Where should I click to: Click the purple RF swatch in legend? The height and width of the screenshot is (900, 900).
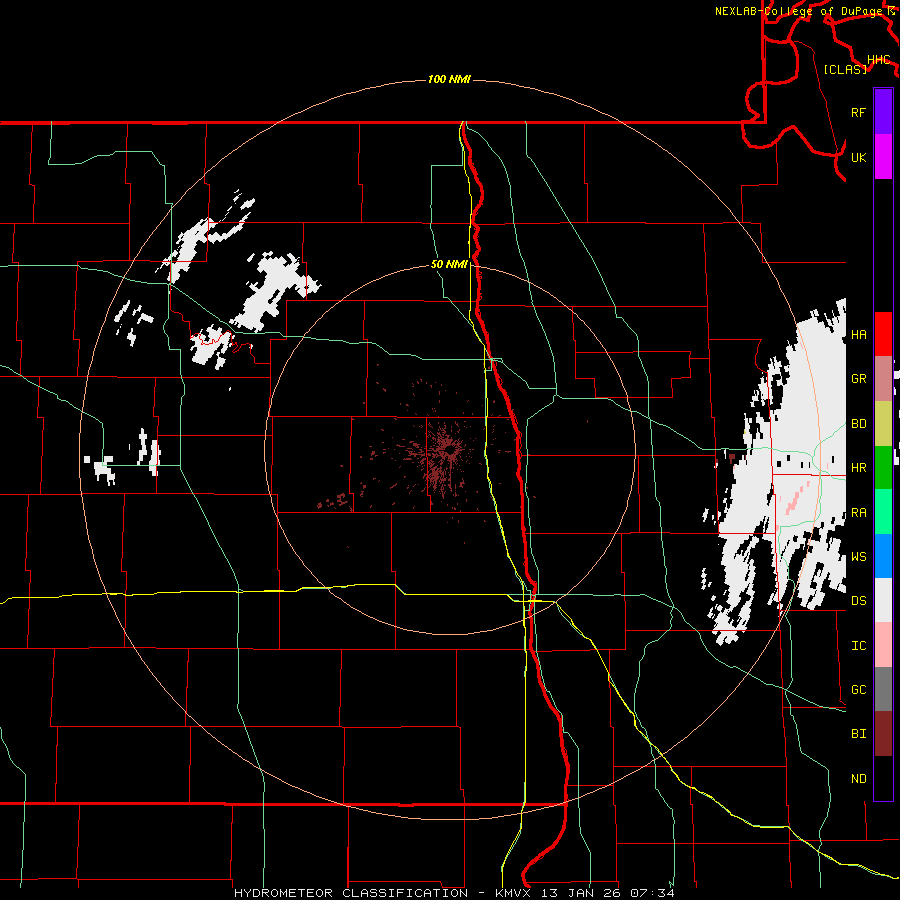pyautogui.click(x=883, y=112)
